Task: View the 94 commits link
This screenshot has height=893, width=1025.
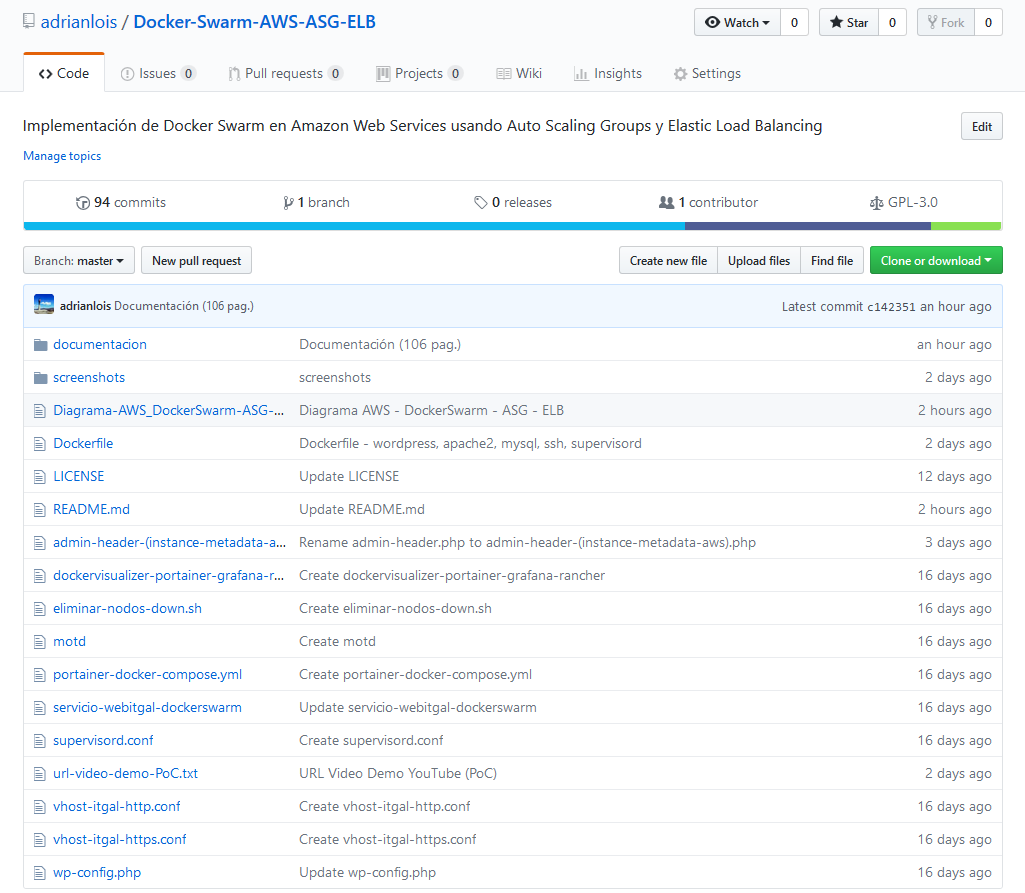Action: click(x=121, y=203)
